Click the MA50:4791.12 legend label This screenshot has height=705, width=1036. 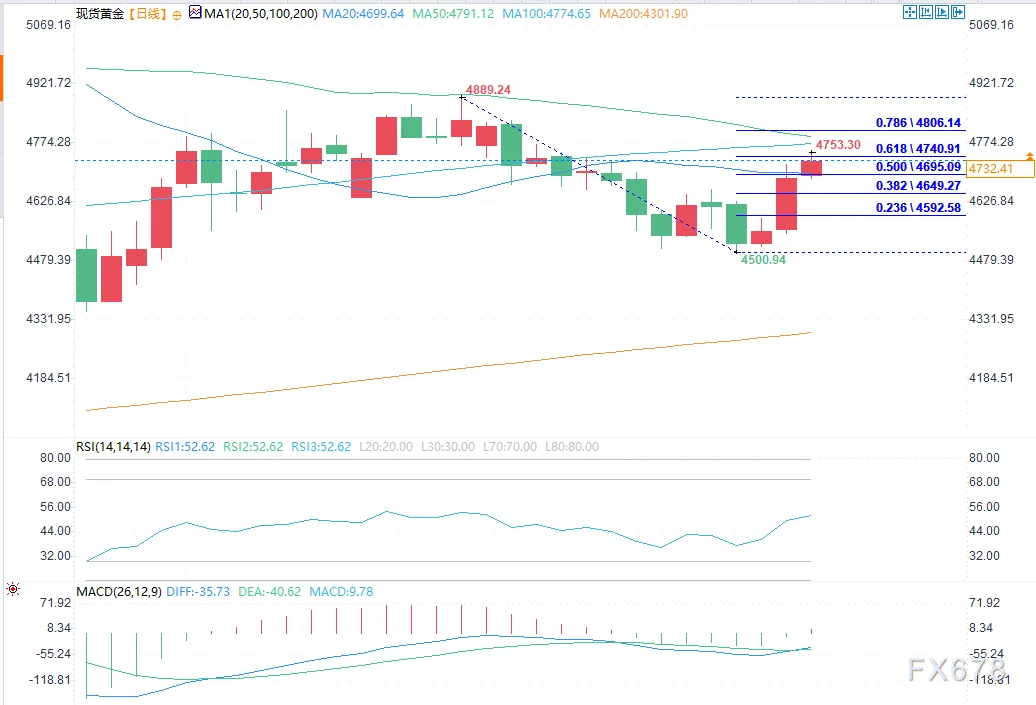click(453, 14)
